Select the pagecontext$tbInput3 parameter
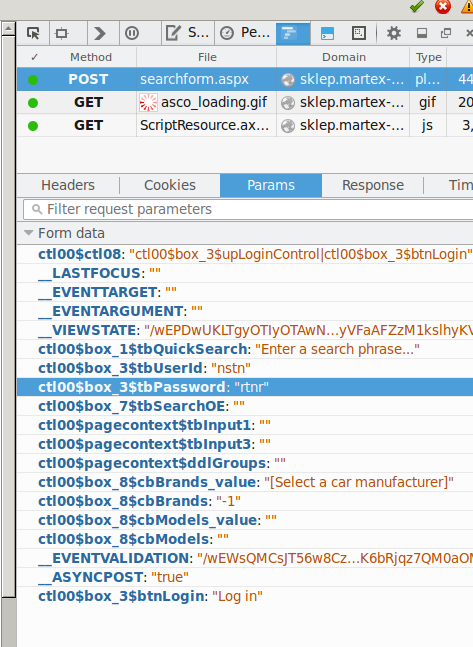The image size is (473, 647). pos(245,444)
